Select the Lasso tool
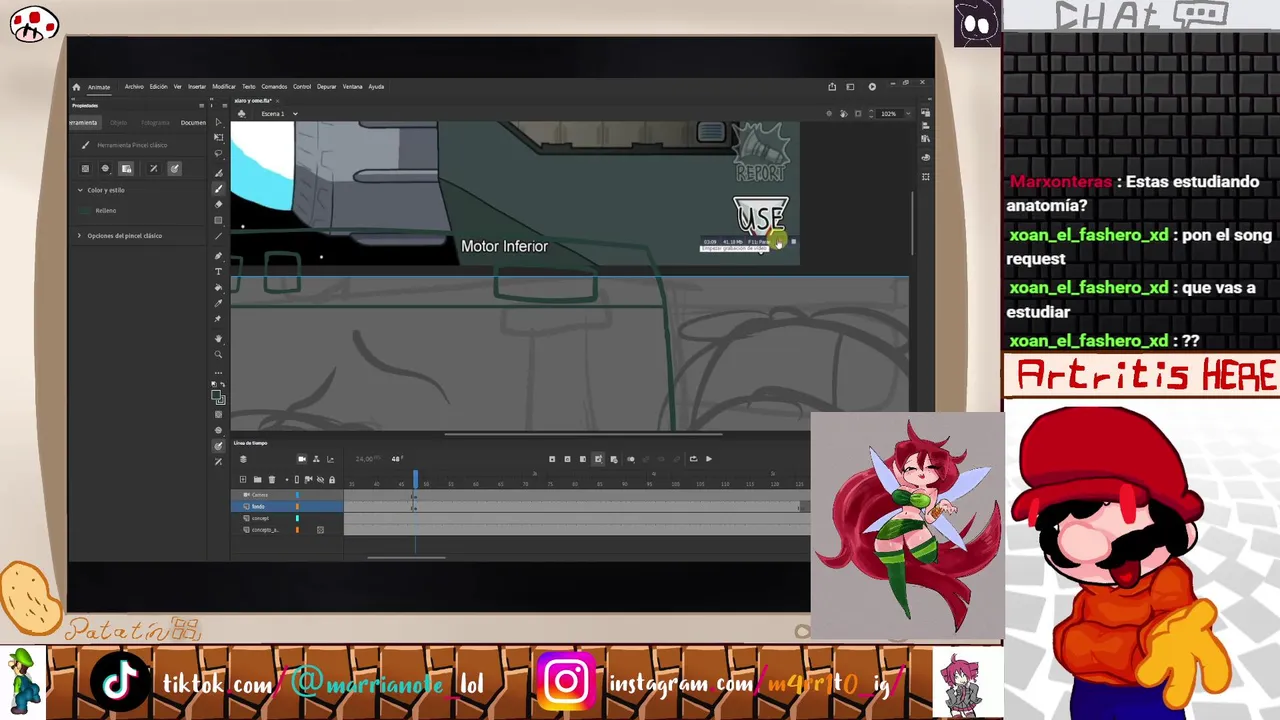Screen dimensions: 1280x720 218,154
